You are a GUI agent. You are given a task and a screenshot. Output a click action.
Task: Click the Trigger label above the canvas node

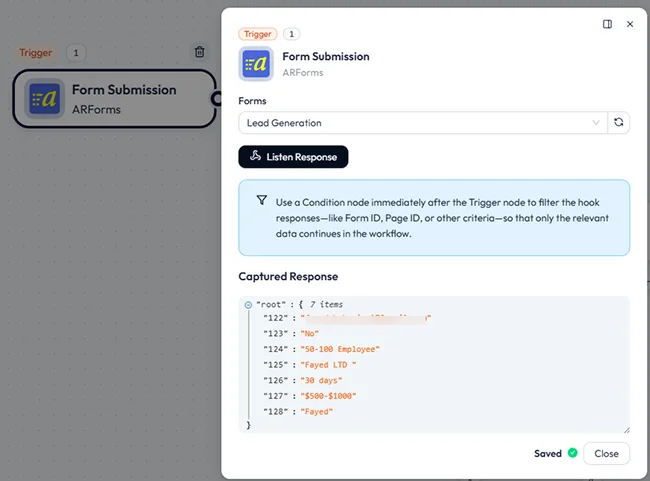coord(36,52)
